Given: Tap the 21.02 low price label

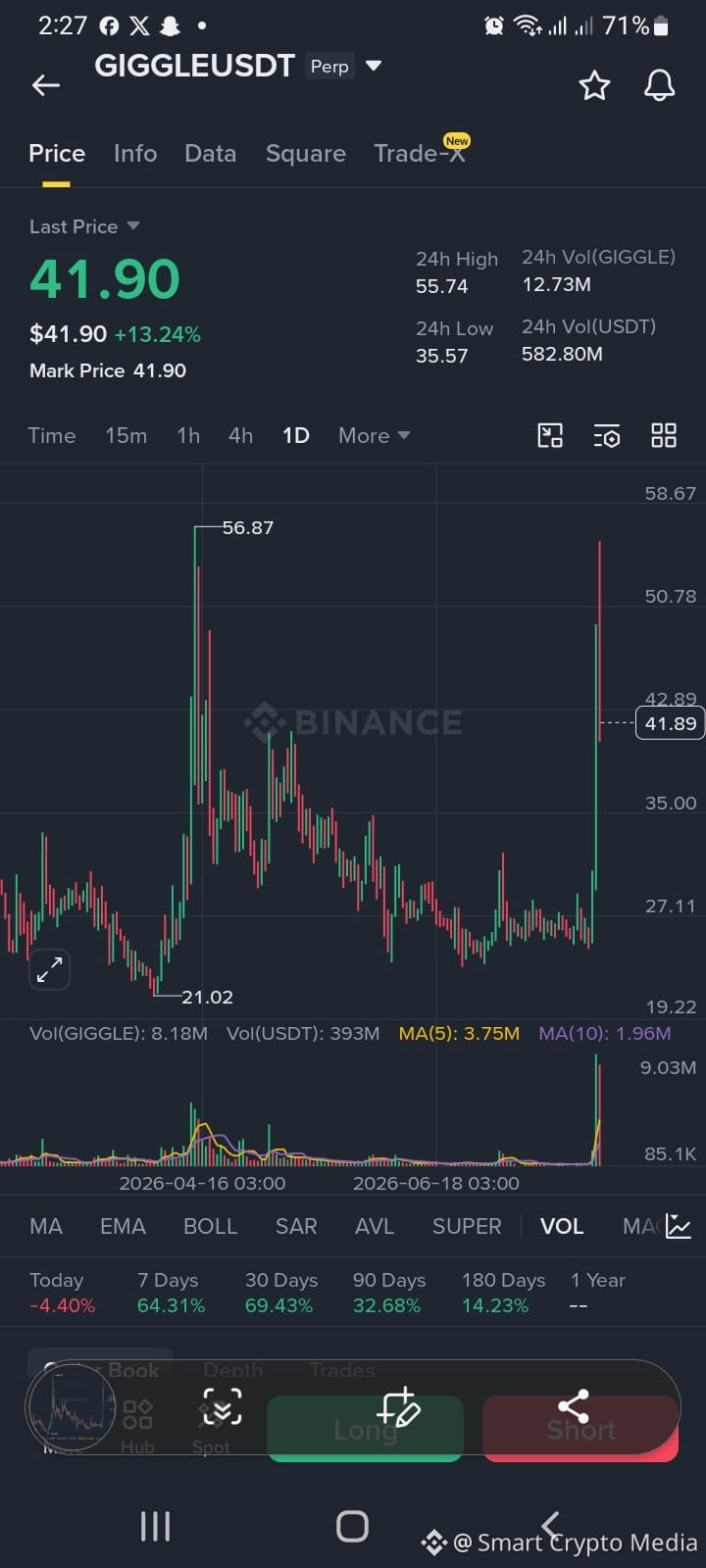Looking at the screenshot, I should (208, 997).
